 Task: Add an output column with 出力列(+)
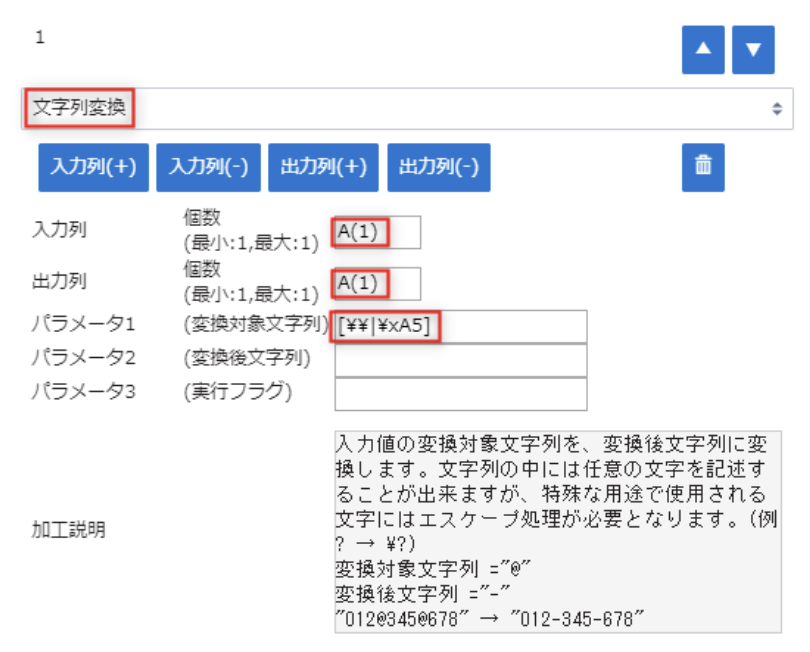(323, 167)
